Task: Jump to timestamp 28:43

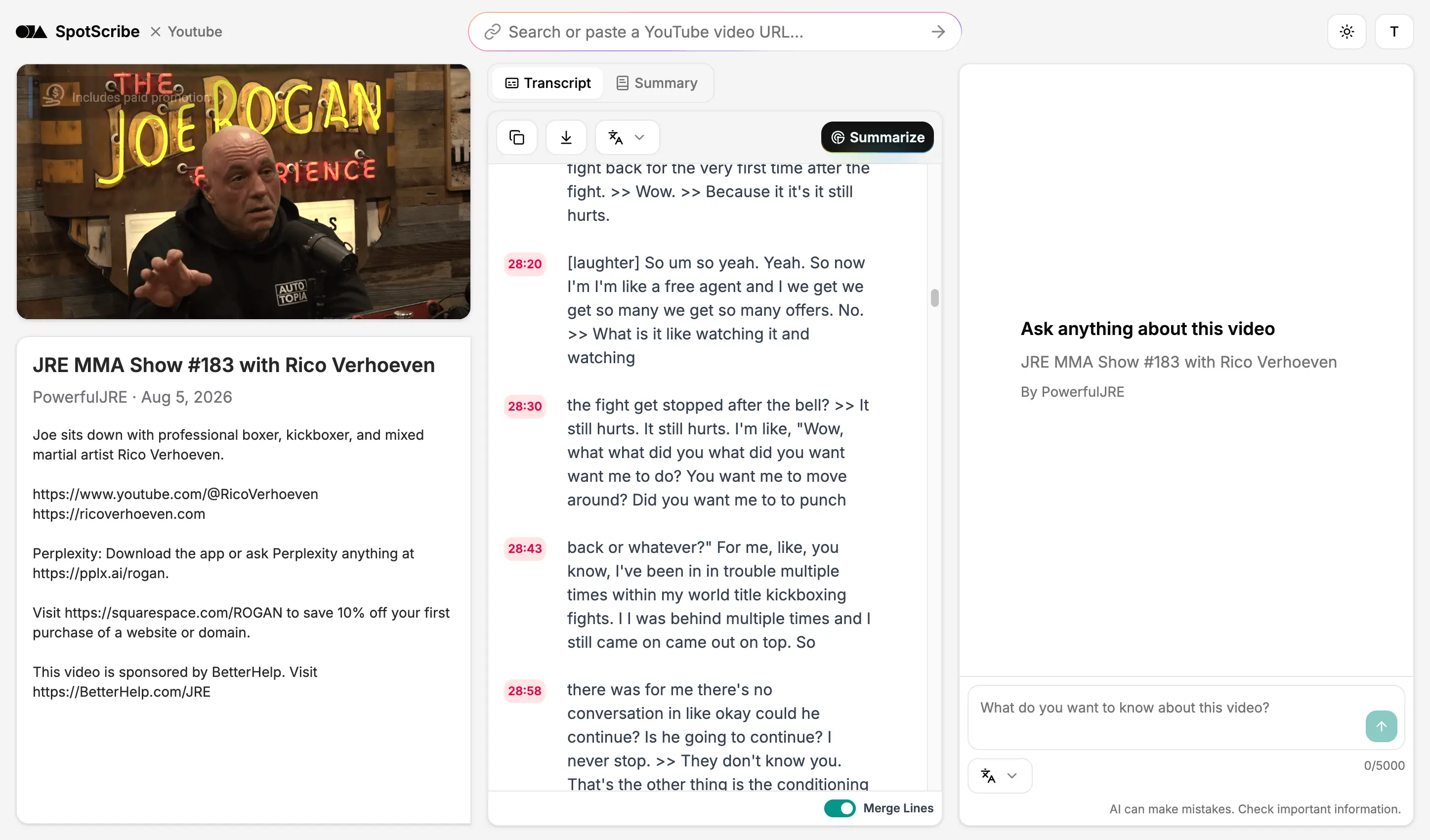Action: point(524,549)
